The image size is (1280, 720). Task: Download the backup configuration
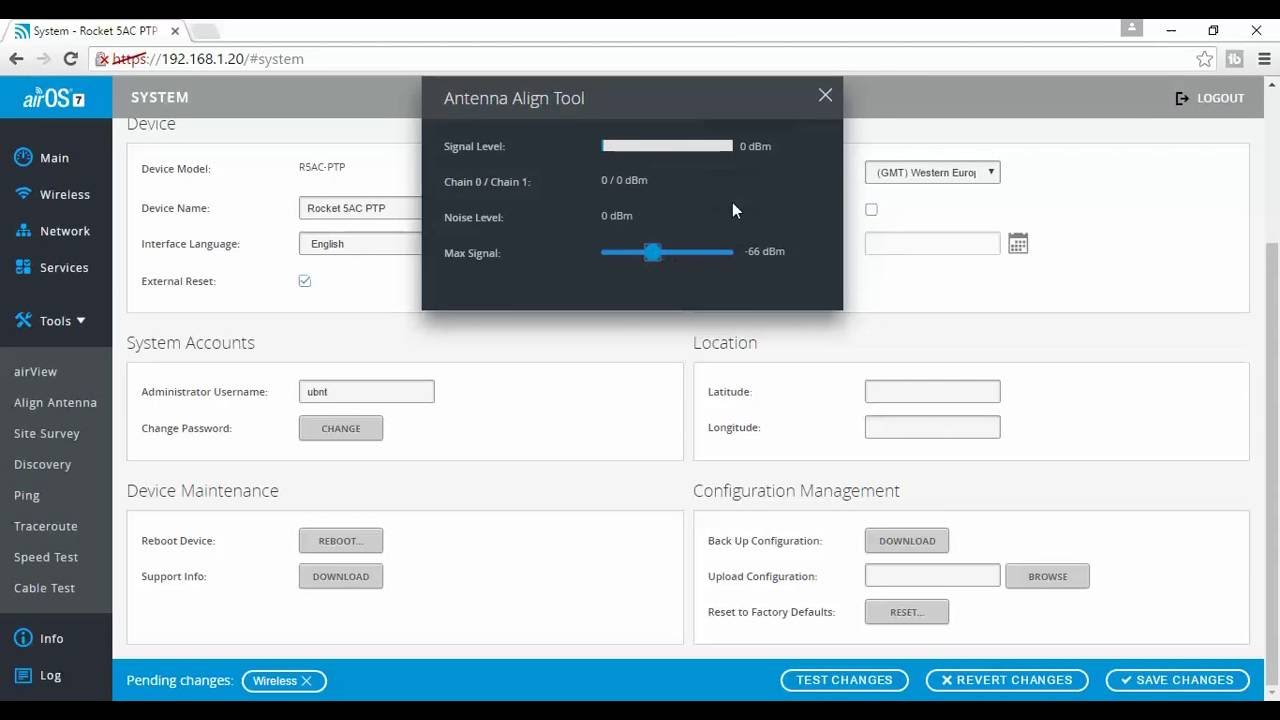pyautogui.click(x=906, y=541)
